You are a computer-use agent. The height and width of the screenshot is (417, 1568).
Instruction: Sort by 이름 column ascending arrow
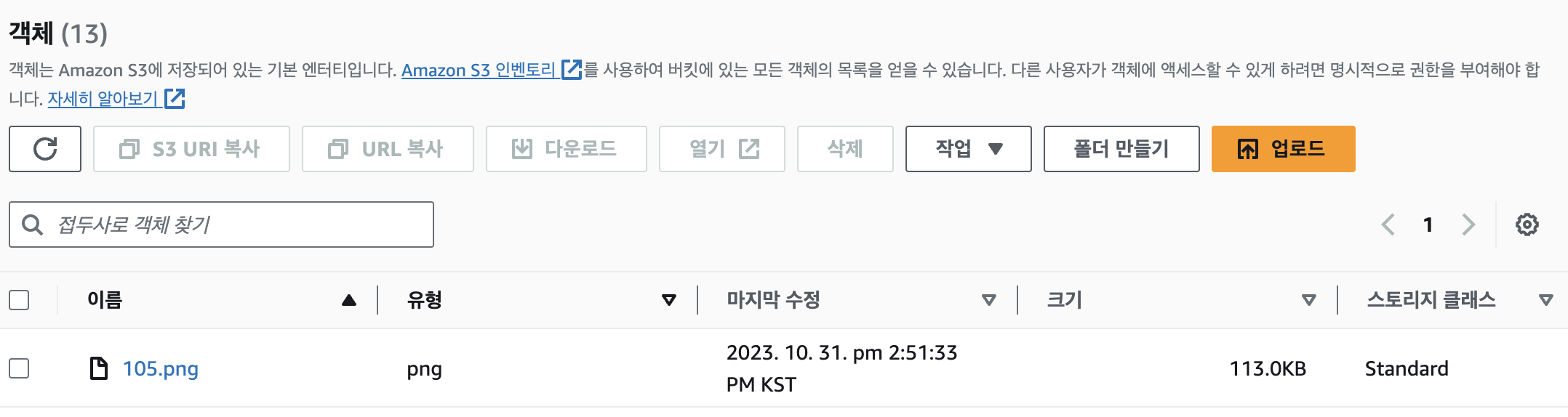349,300
